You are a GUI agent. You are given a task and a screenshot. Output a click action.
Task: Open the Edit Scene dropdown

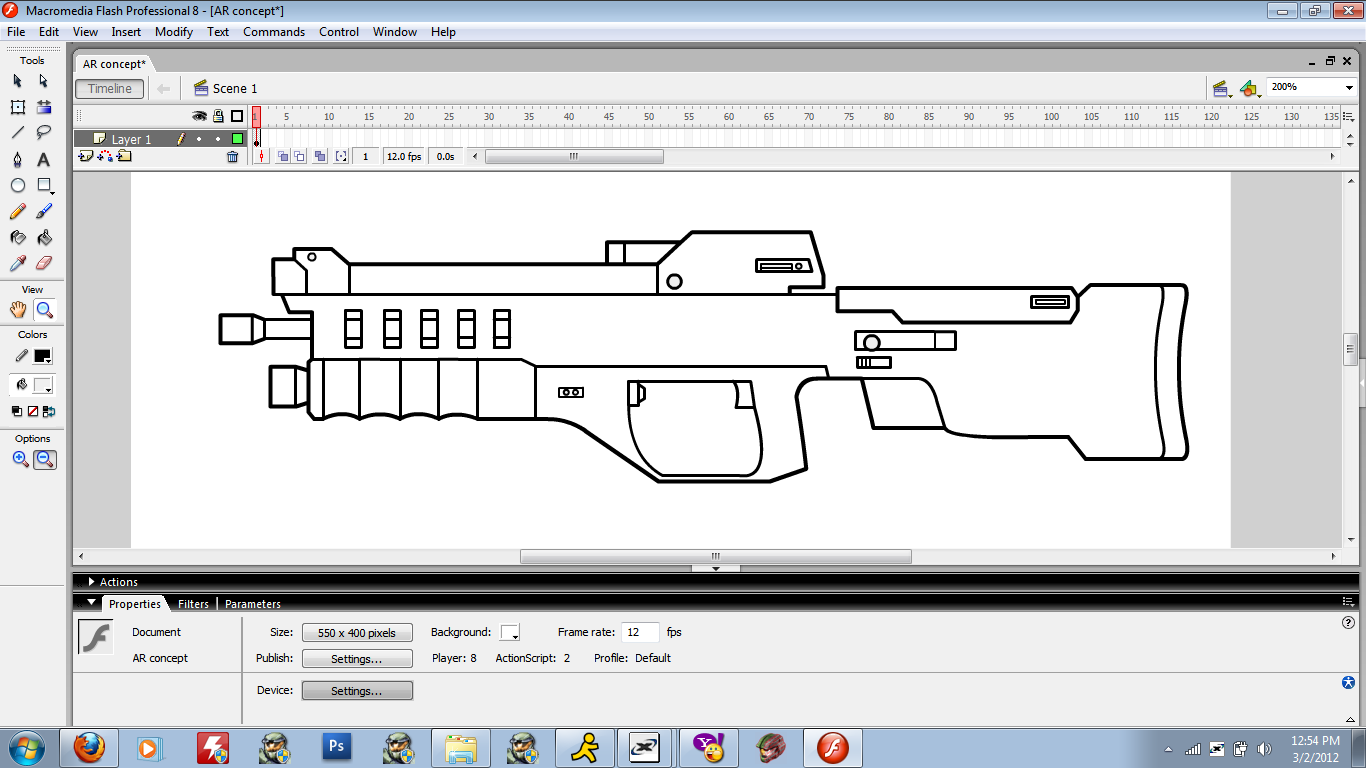pyautogui.click(x=1221, y=89)
